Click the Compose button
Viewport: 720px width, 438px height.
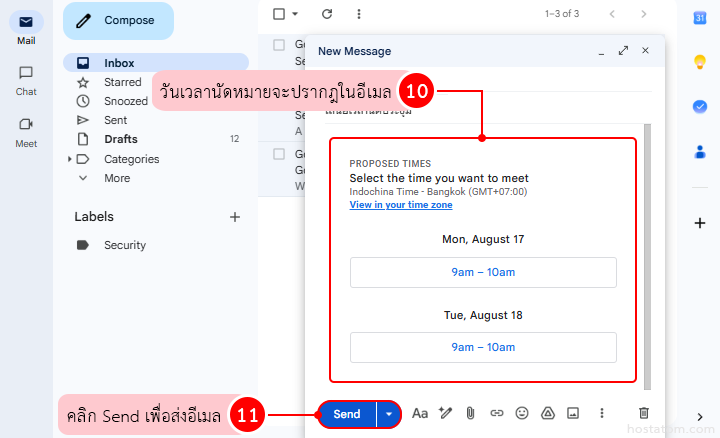(x=118, y=21)
